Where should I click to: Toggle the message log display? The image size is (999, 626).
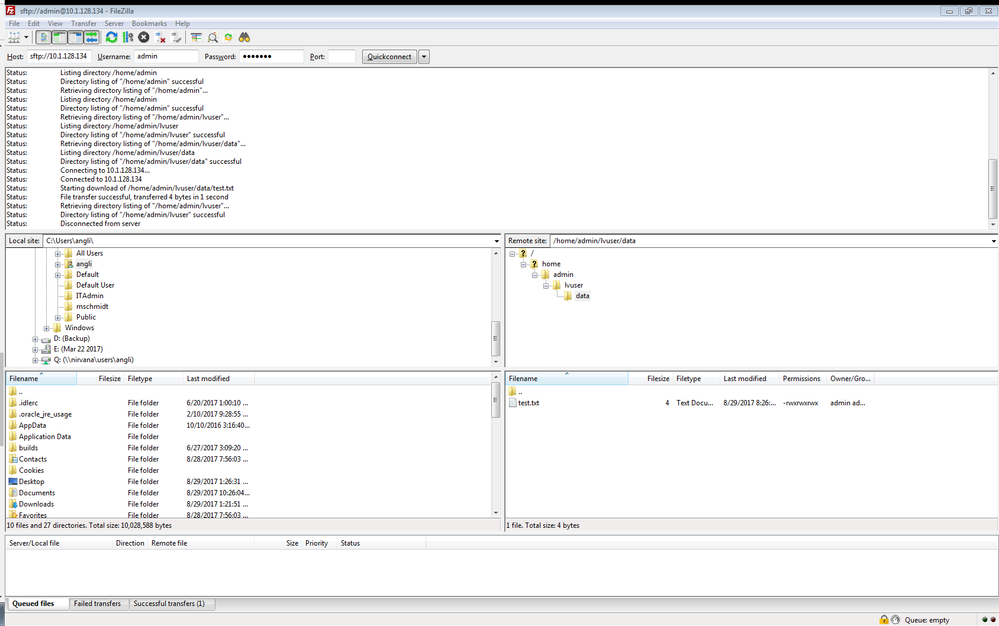pos(43,38)
